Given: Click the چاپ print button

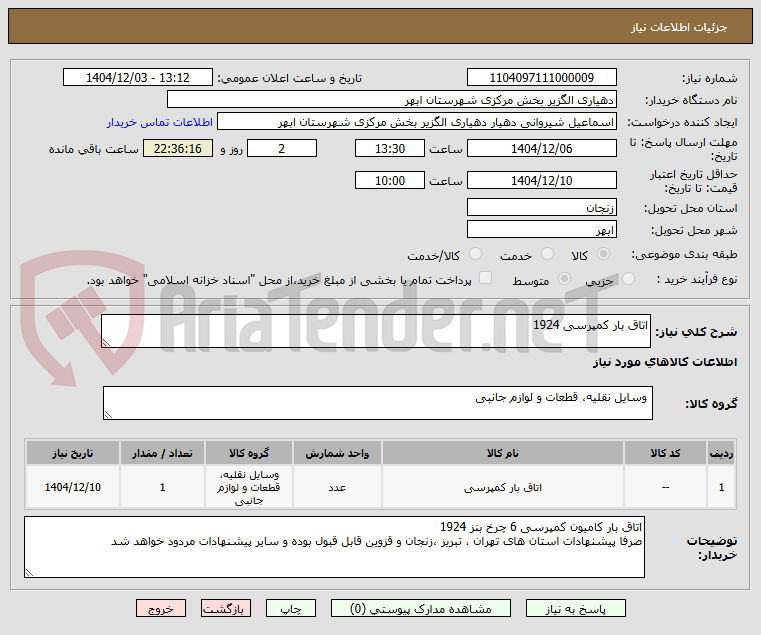Looking at the screenshot, I should pyautogui.click(x=291, y=608).
